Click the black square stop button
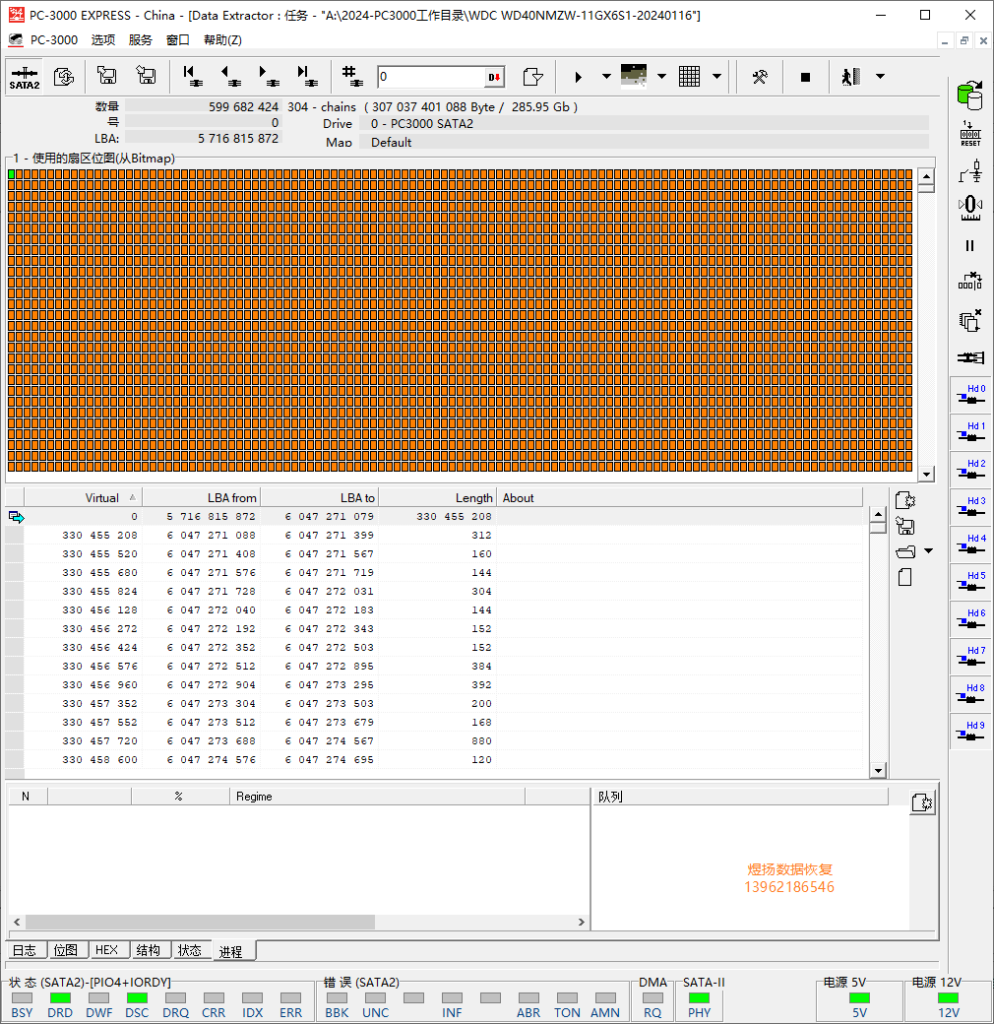The width and height of the screenshot is (994, 1024). pyautogui.click(x=805, y=77)
